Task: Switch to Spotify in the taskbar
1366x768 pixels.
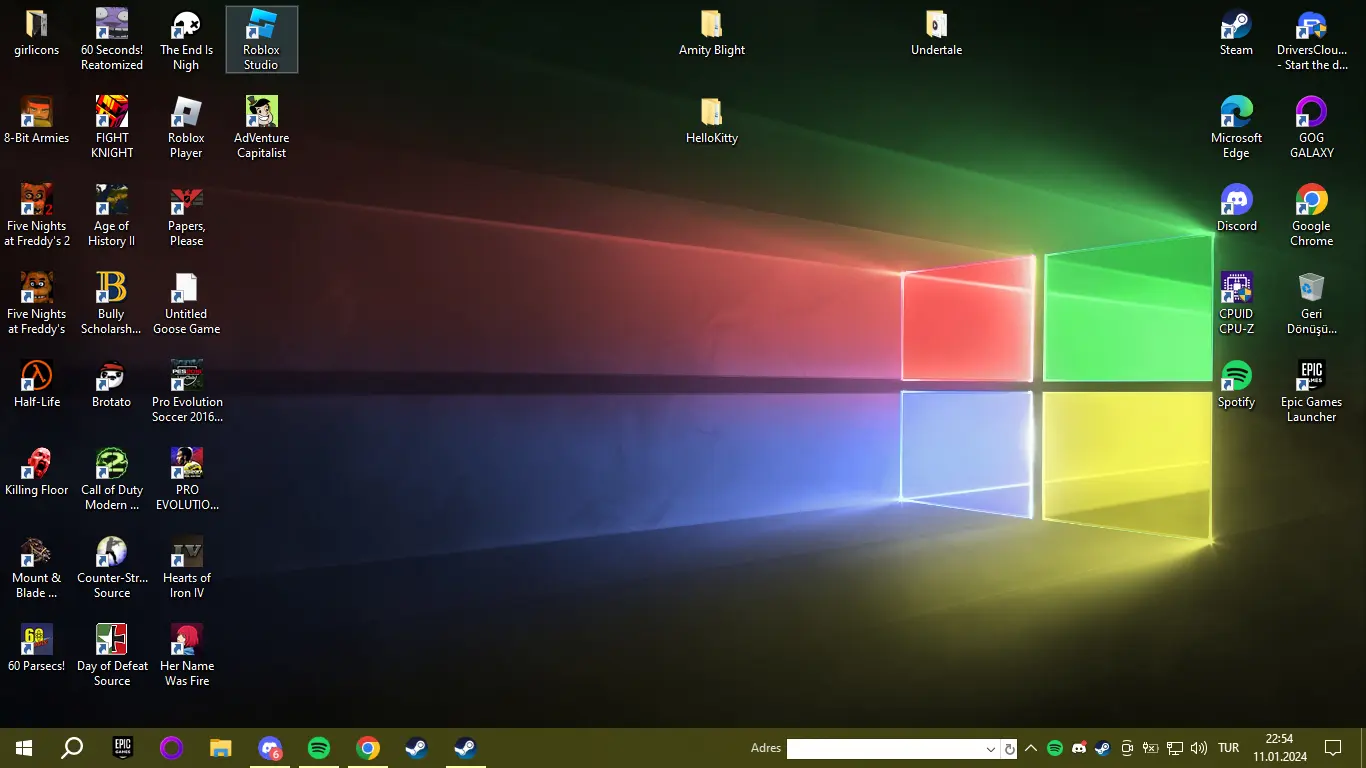Action: (319, 748)
